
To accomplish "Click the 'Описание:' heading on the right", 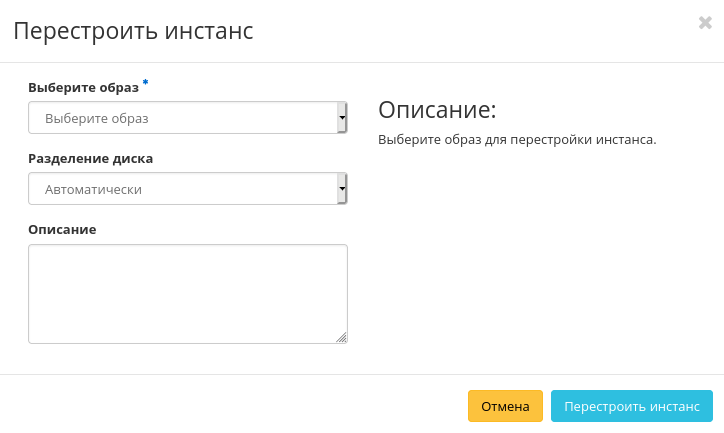I will pyautogui.click(x=437, y=109).
